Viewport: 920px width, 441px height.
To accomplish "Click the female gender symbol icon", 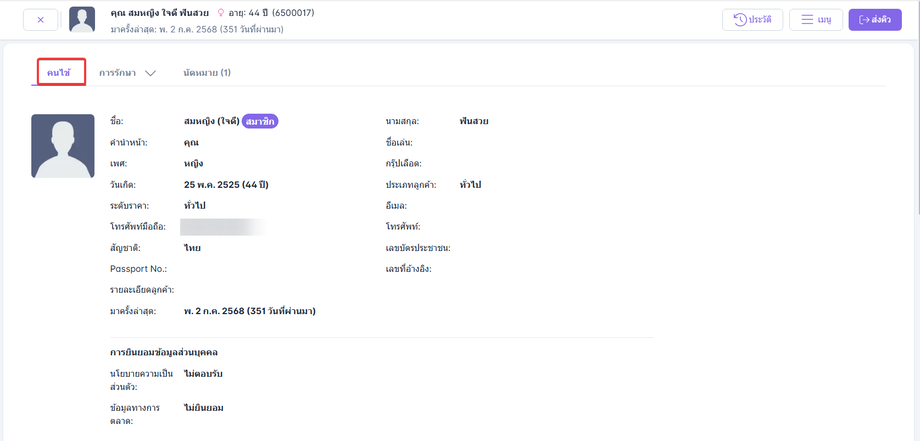I will [221, 12].
